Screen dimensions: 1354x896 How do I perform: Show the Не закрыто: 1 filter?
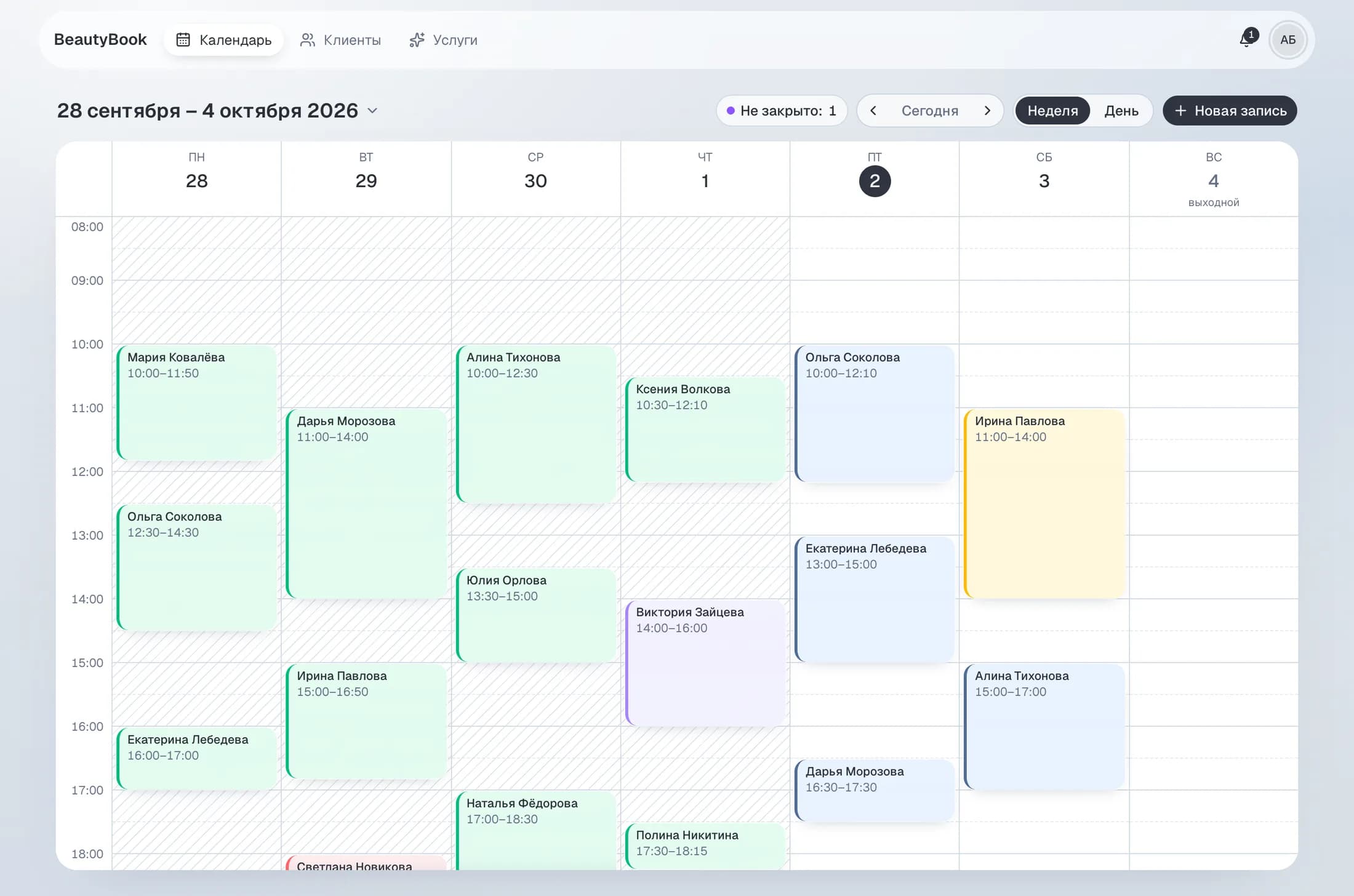pos(782,111)
